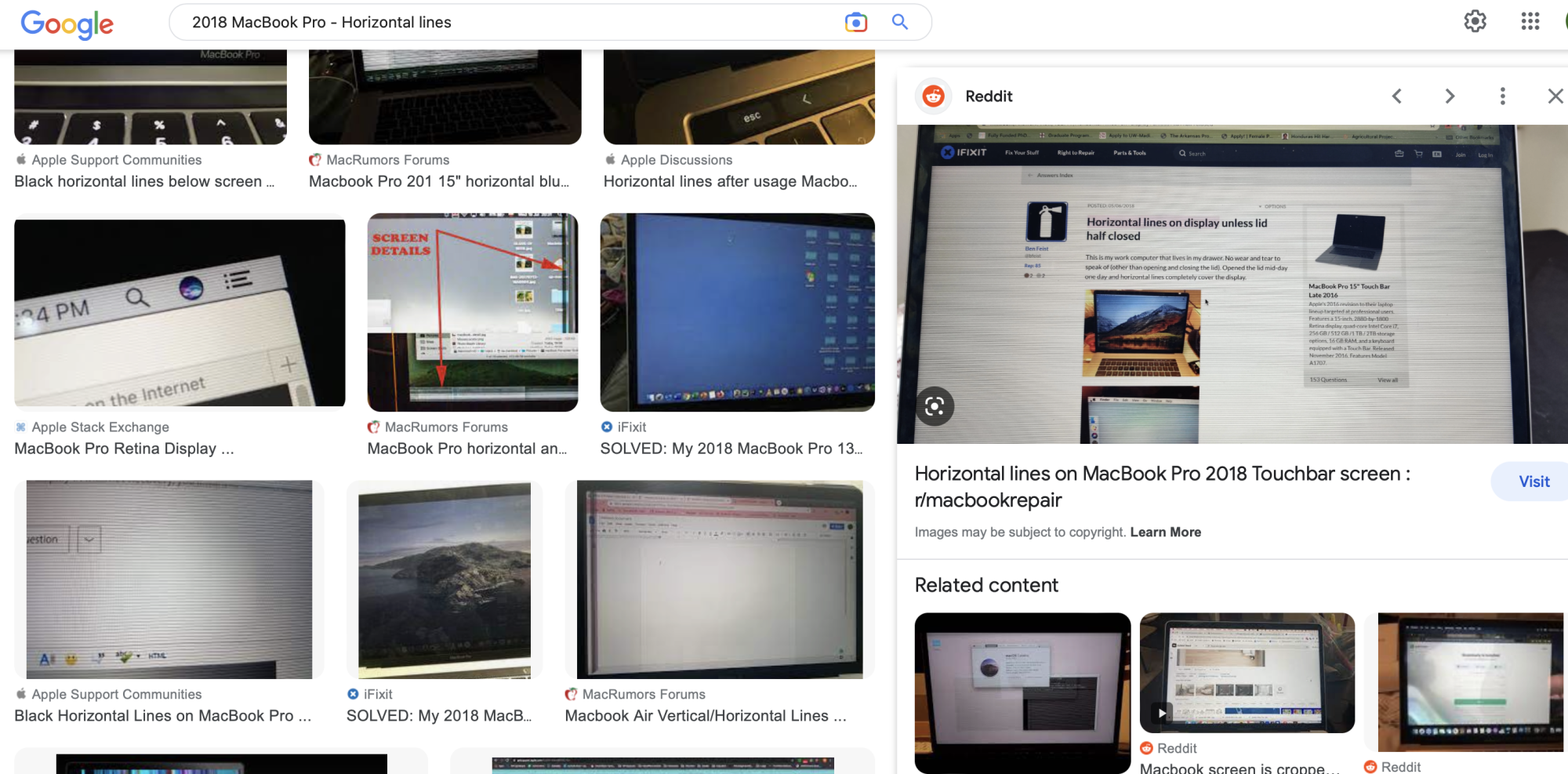The width and height of the screenshot is (1568, 774).
Task: Select the Apple Stack Exchange Retina Display thumbnail
Action: (180, 312)
